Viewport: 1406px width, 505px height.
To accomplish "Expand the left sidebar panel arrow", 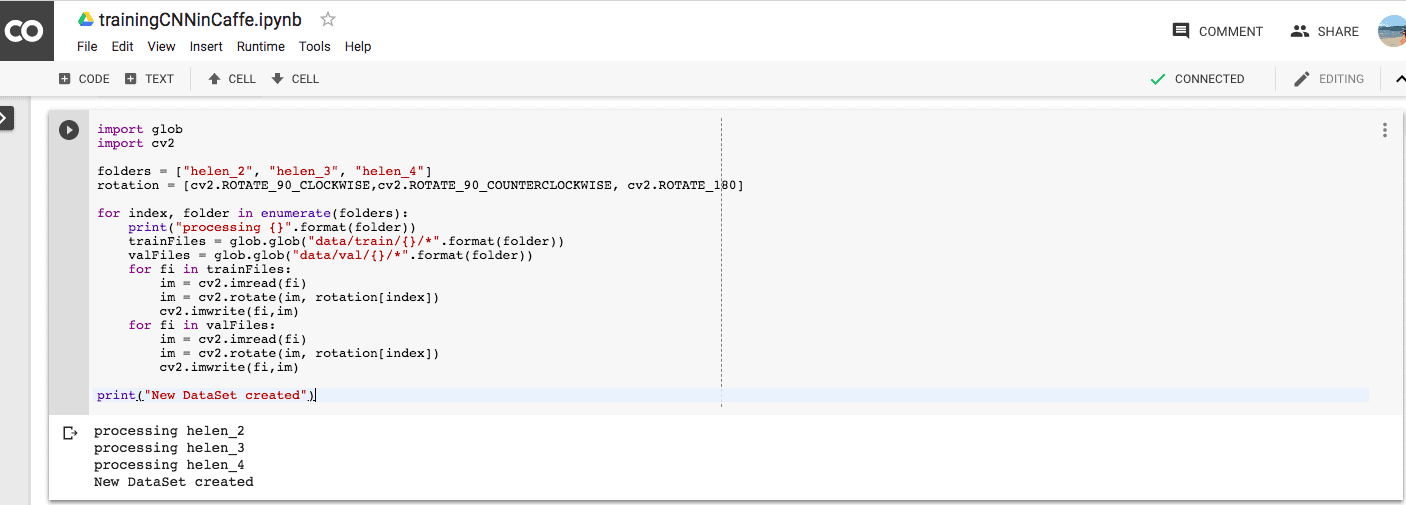I will (x=5, y=118).
